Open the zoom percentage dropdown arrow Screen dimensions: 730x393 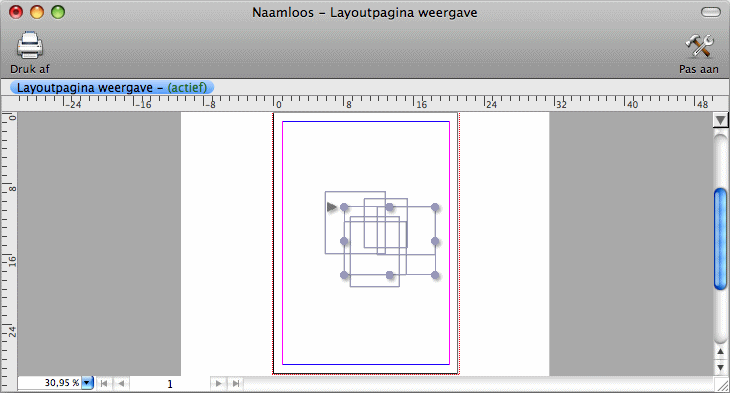click(87, 383)
